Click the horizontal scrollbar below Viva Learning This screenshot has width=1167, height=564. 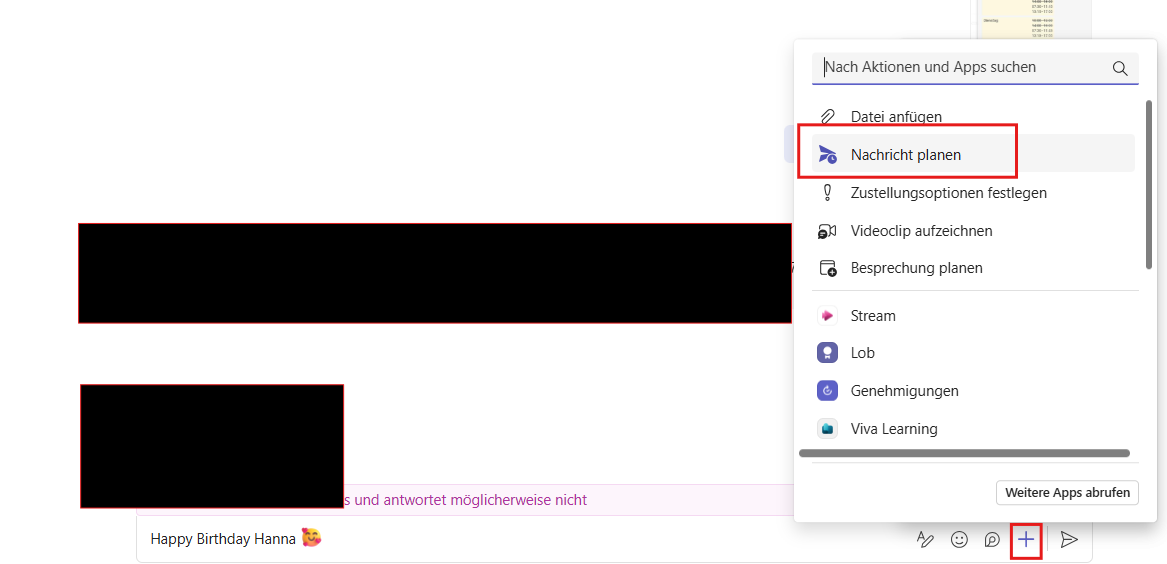[x=964, y=453]
